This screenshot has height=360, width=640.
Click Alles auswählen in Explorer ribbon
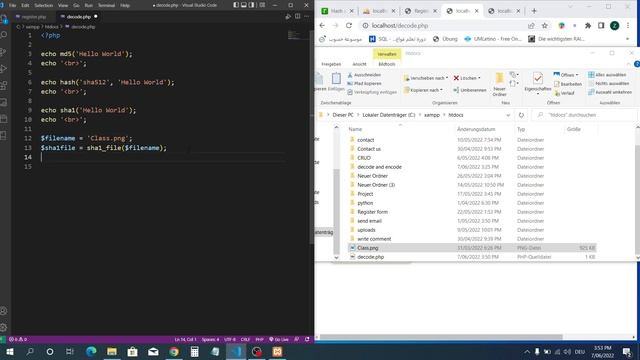(x=607, y=75)
